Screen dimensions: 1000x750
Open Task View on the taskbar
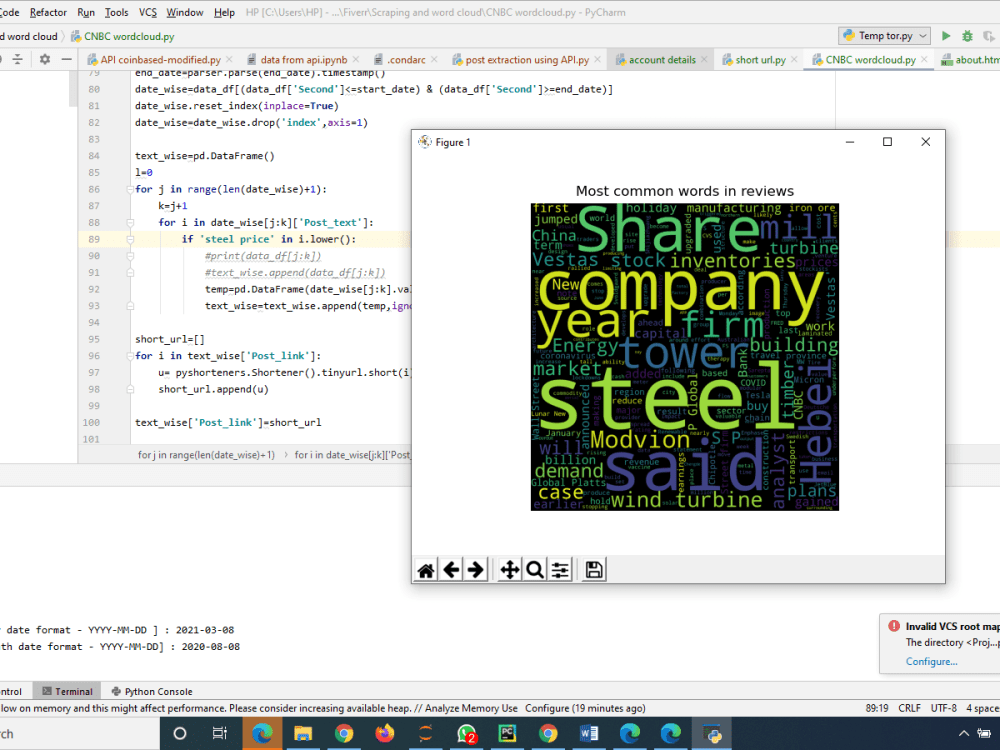click(219, 733)
